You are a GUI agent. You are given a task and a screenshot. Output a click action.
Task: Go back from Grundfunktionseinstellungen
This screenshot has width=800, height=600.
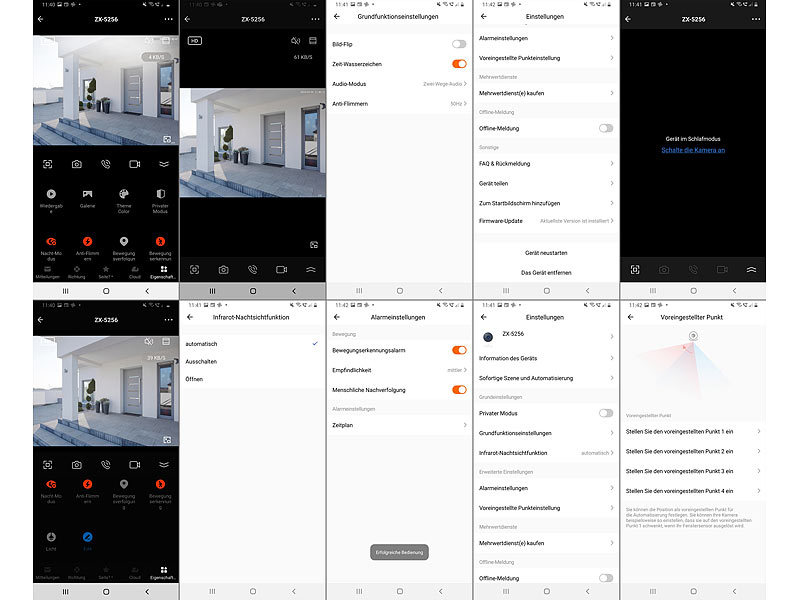[337, 16]
